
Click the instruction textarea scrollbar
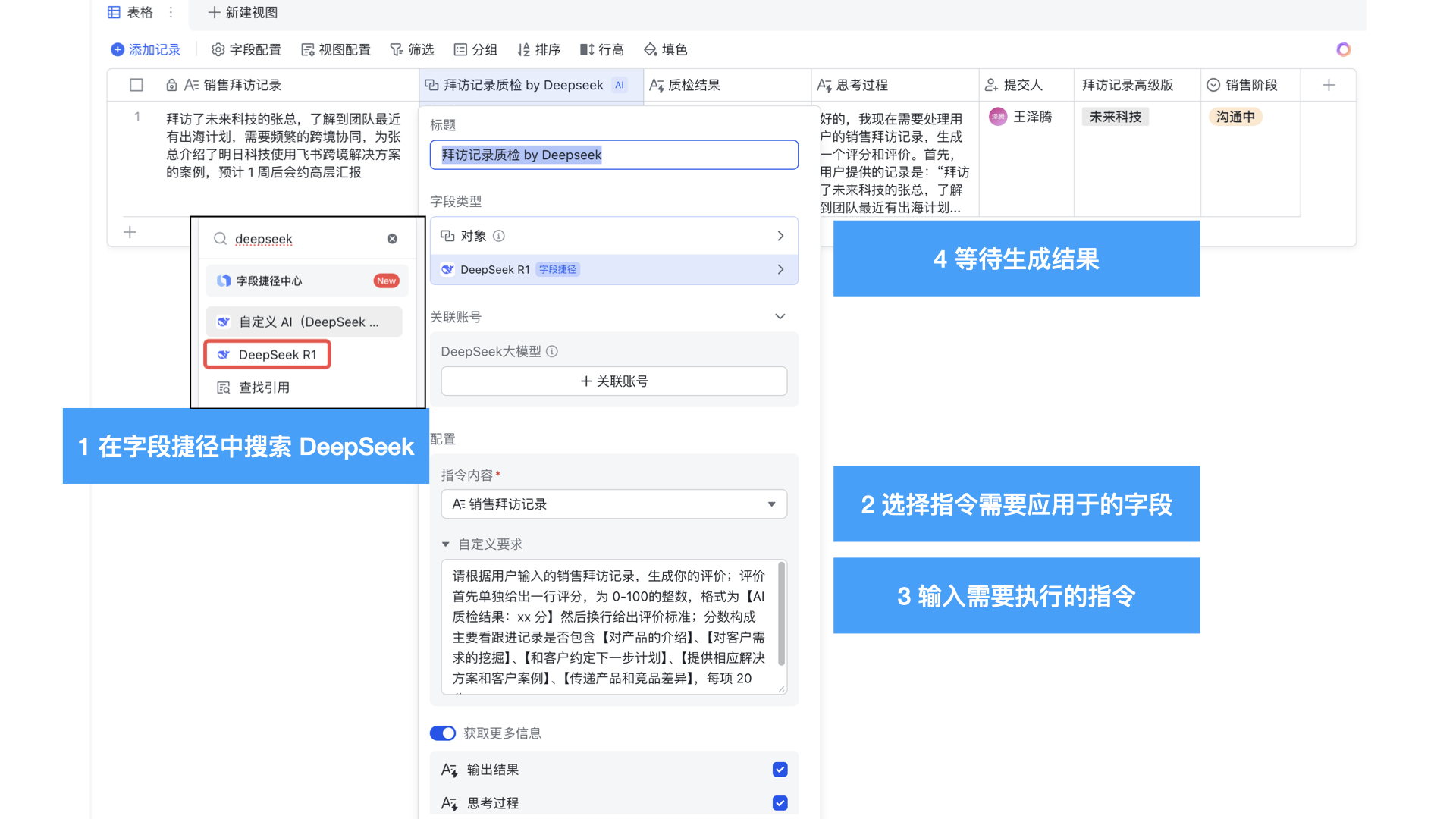tap(781, 614)
